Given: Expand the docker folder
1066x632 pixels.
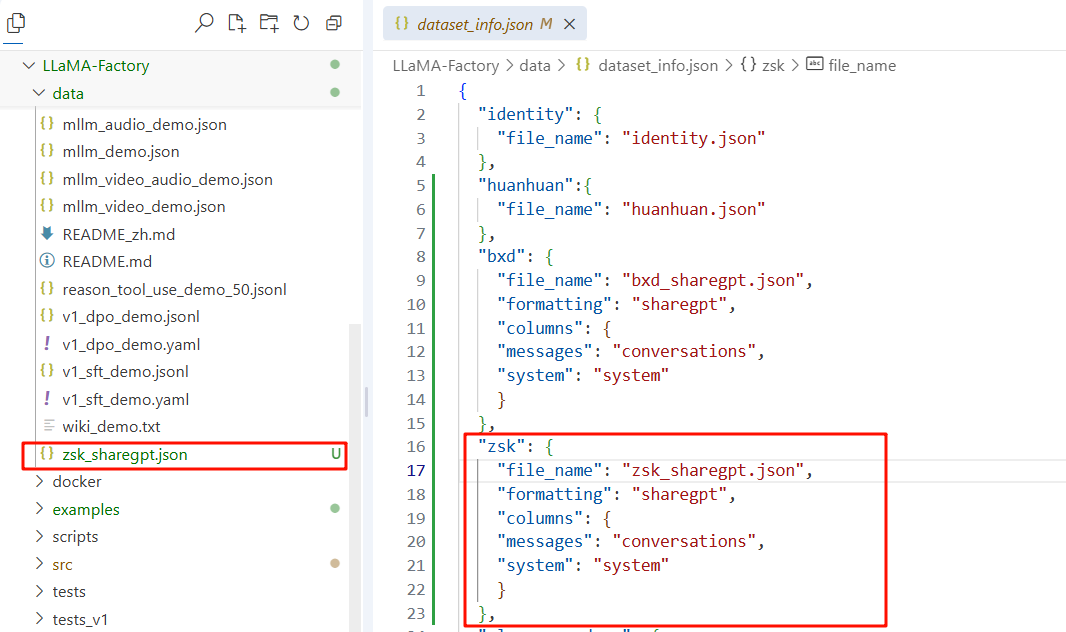Looking at the screenshot, I should click(76, 482).
